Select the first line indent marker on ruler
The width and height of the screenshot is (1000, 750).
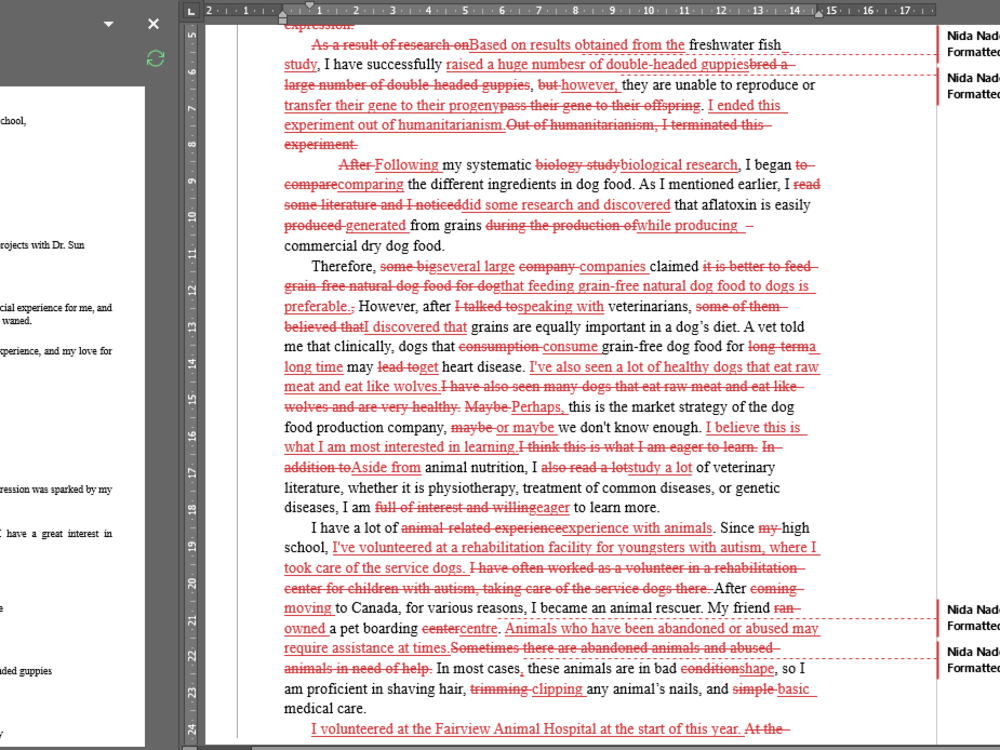(309, 6)
